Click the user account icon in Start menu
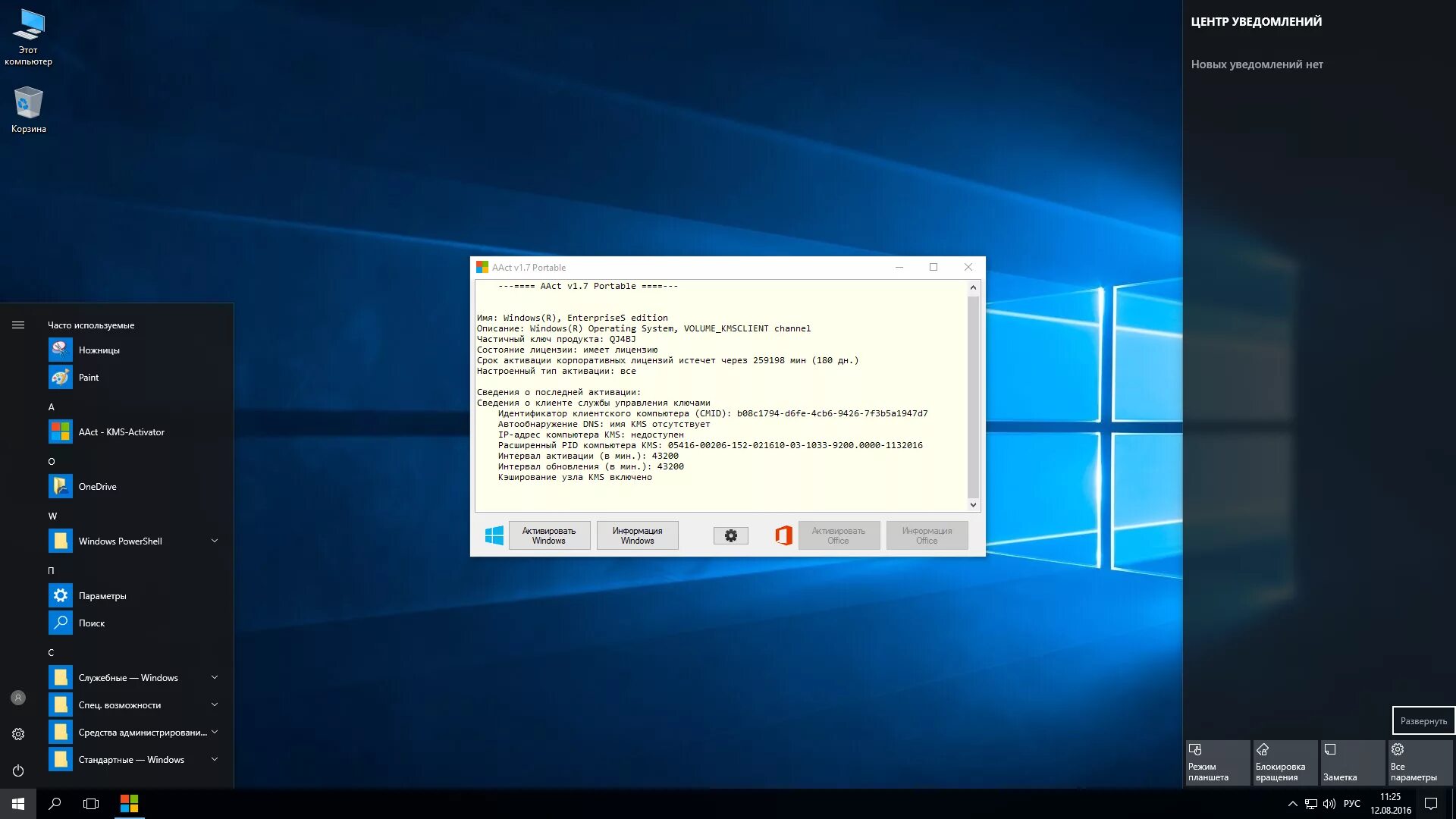Screen dimensions: 1456x819 pyautogui.click(x=18, y=698)
